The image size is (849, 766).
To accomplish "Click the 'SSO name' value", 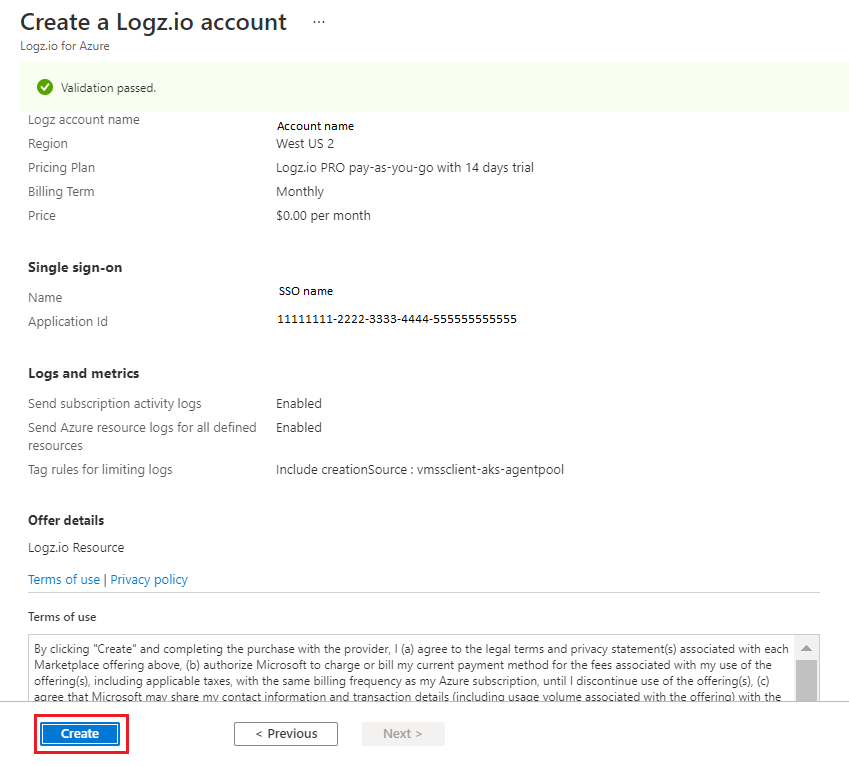I will tap(306, 291).
